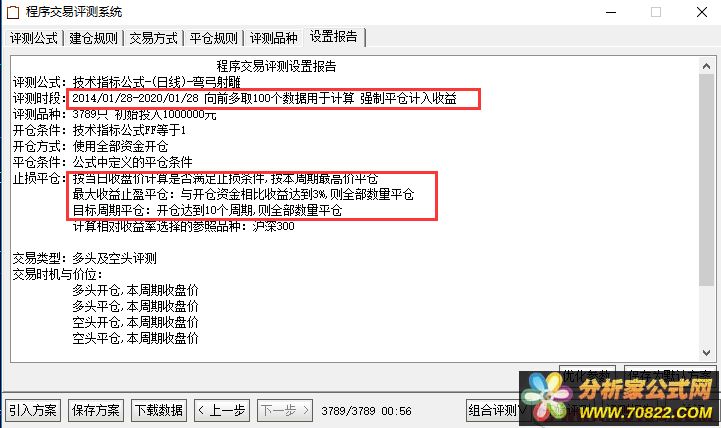
Task: Select the 平仓规则 tab
Action: click(x=213, y=38)
